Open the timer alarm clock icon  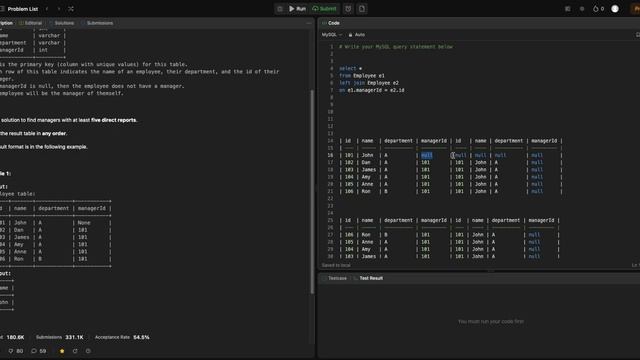[348, 9]
